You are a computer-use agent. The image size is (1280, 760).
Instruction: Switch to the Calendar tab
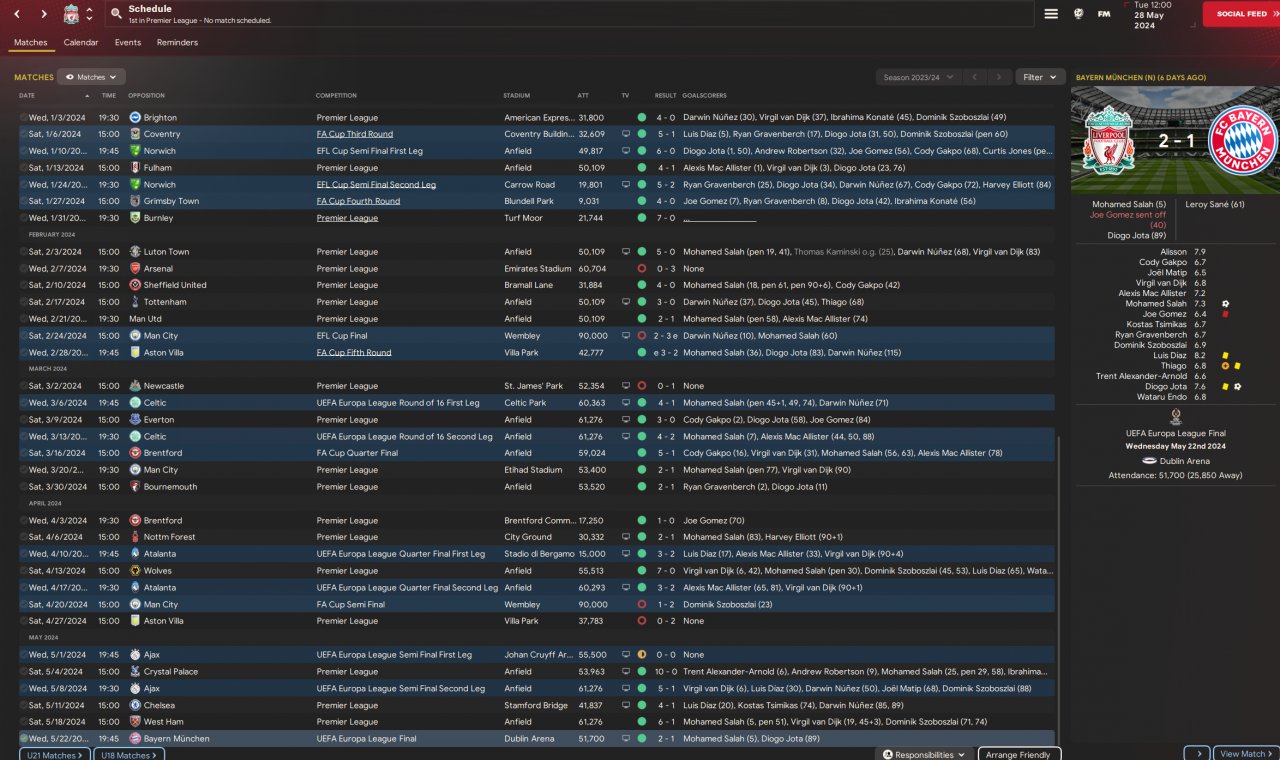click(x=81, y=43)
